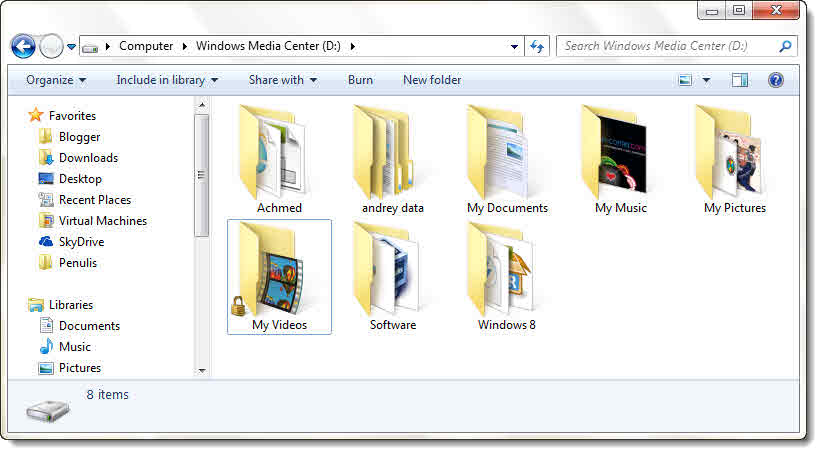Open the Documents library
This screenshot has height=455, width=822.
point(89,326)
